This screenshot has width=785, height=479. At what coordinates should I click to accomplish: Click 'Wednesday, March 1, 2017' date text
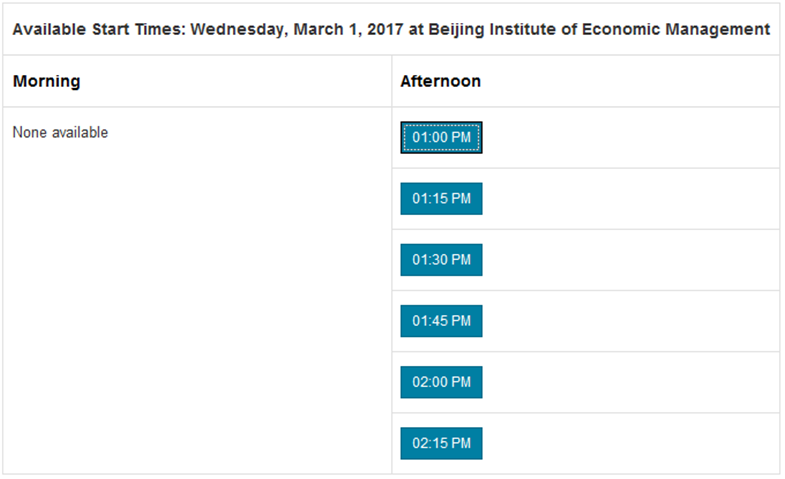point(297,29)
